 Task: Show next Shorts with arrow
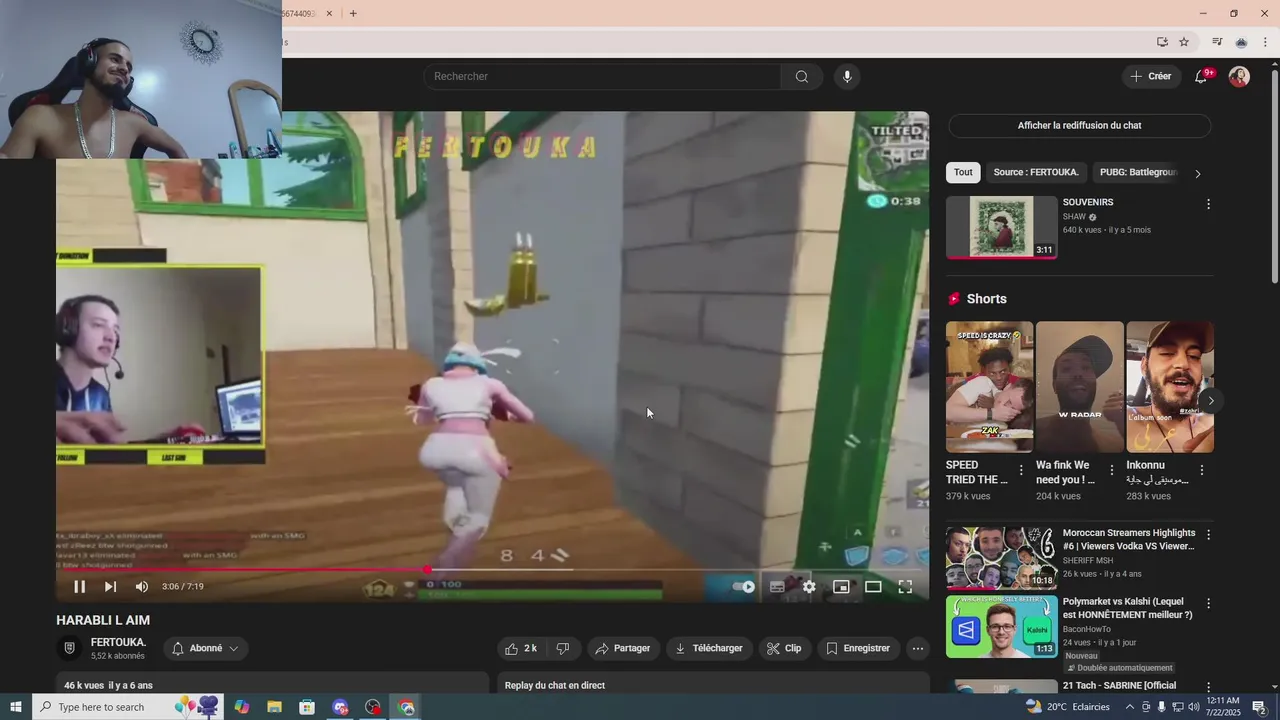[x=1210, y=401]
